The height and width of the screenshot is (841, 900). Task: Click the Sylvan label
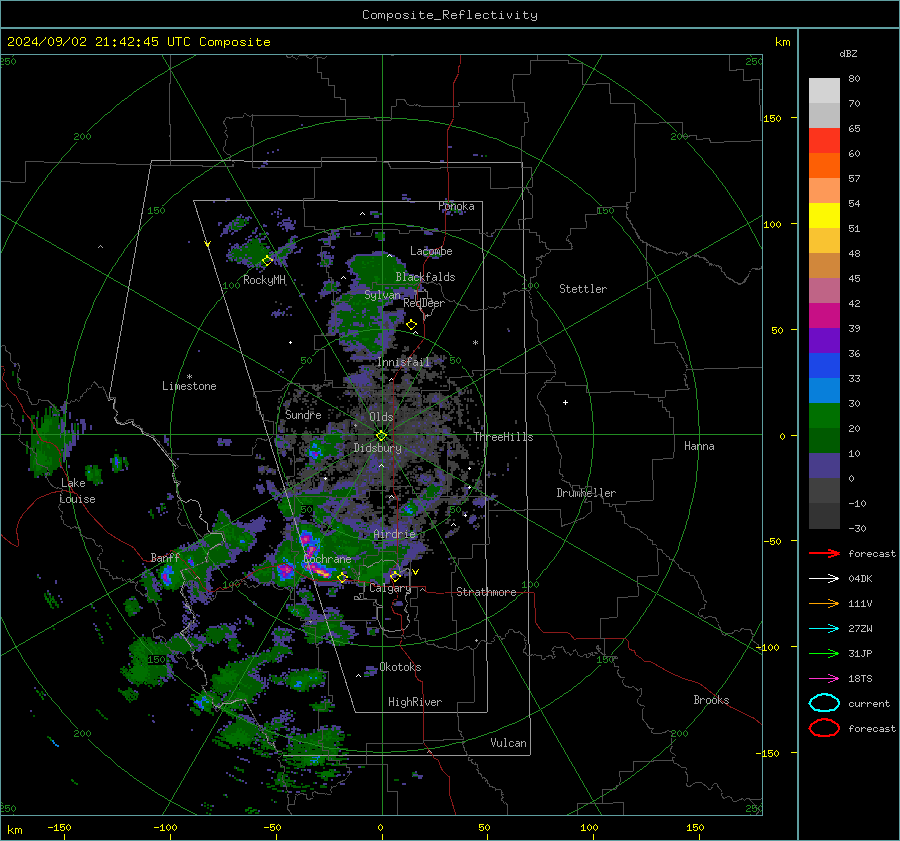click(x=382, y=295)
